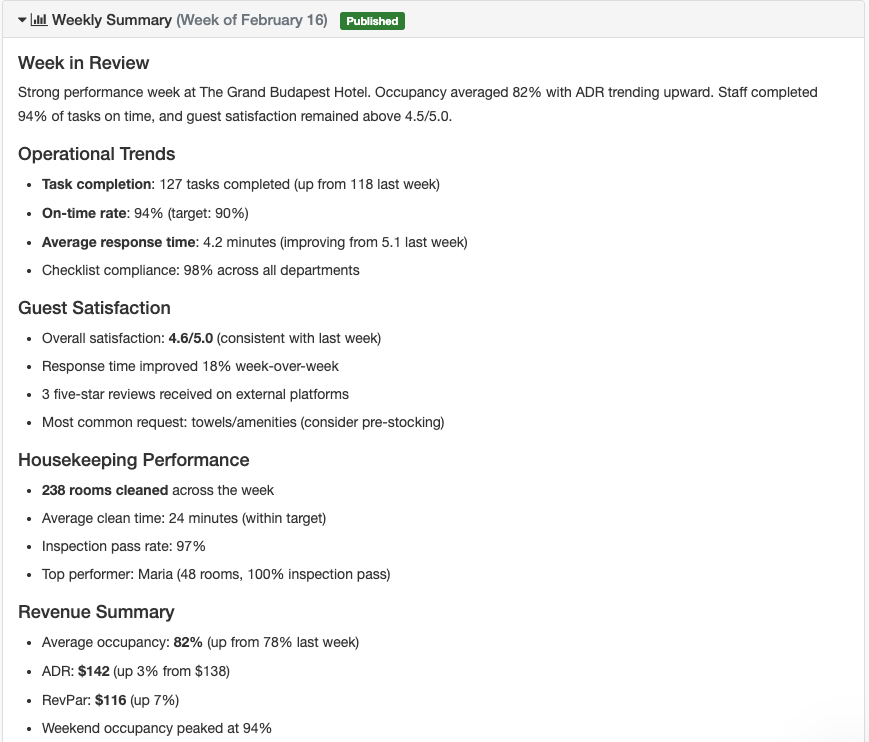Click the Operational Trends heading
Viewport: 869px width, 742px height.
pos(96,153)
